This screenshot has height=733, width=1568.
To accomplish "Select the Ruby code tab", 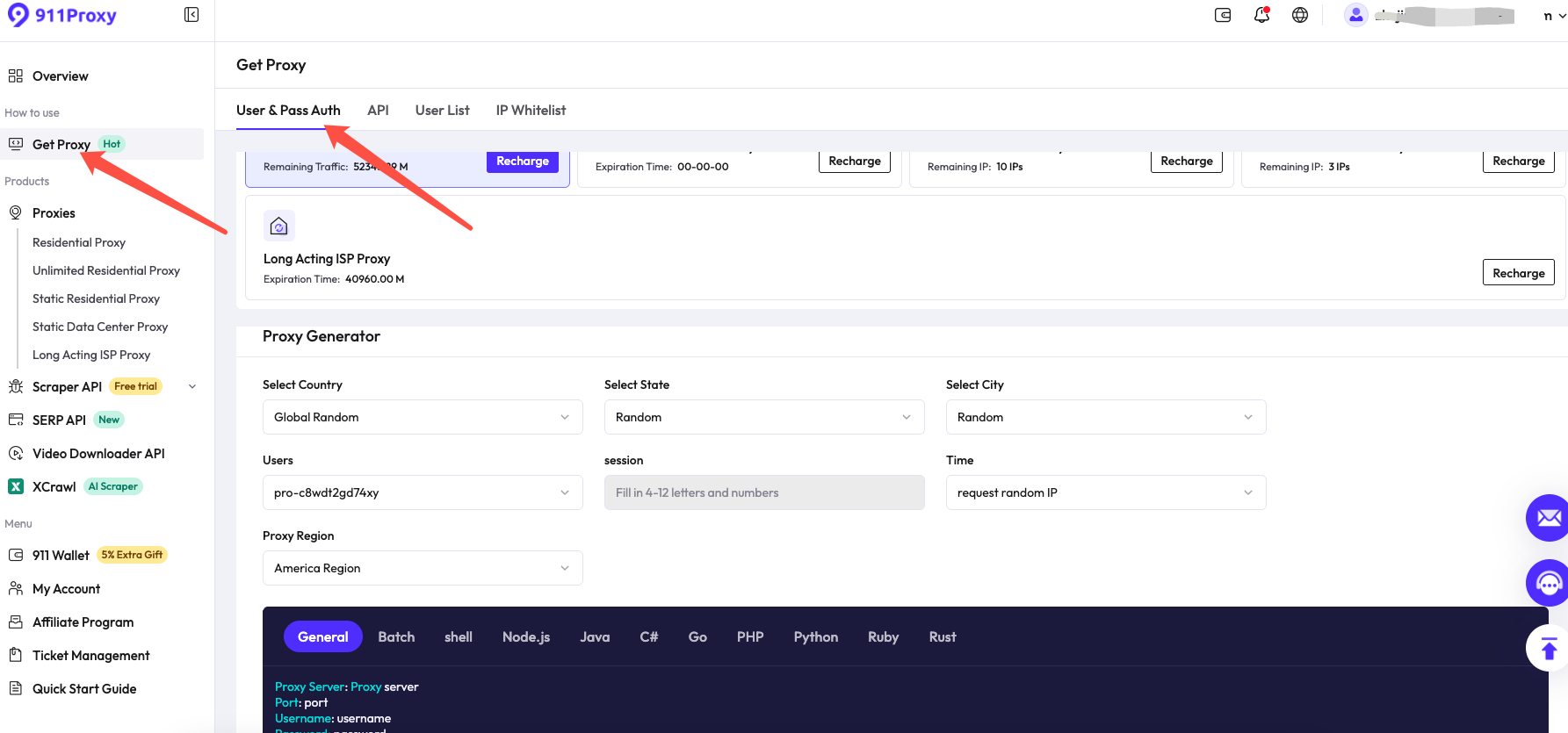I will pyautogui.click(x=883, y=636).
